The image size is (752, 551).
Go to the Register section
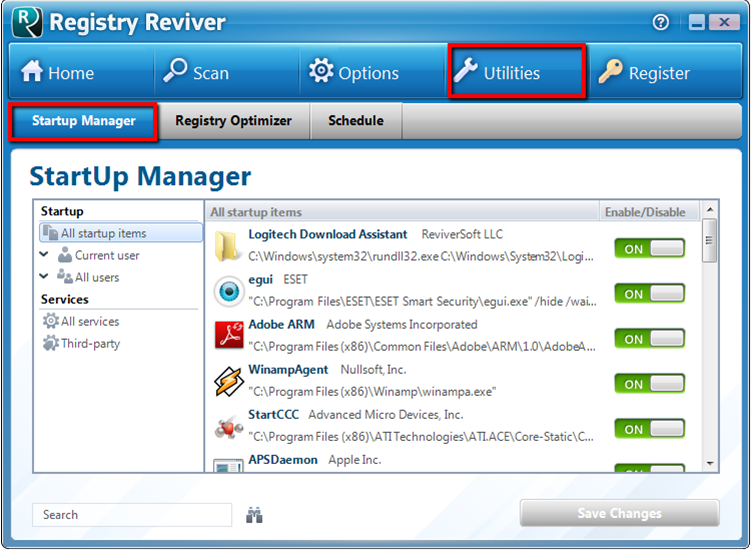[x=645, y=73]
